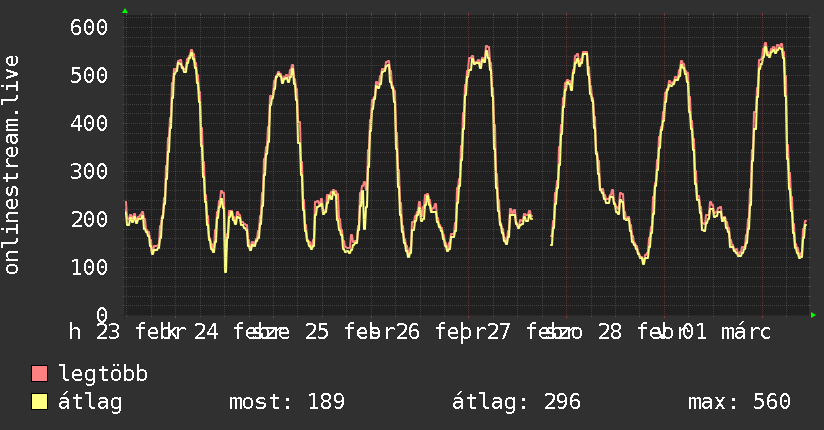Click the 'átlag: 296' statistic
824x430 pixels.
pyautogui.click(x=516, y=402)
